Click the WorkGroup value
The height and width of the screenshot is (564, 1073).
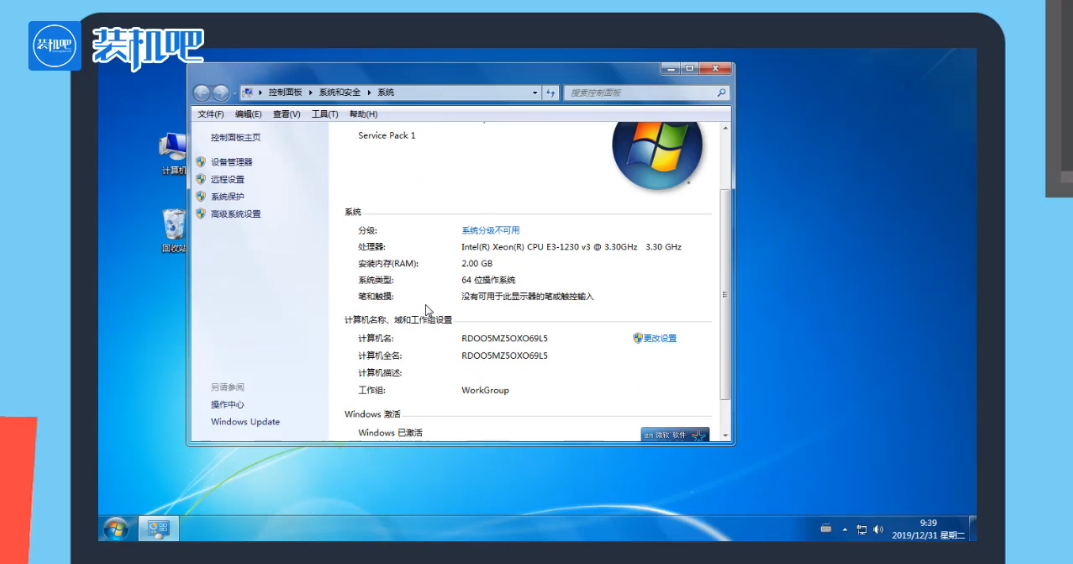(x=485, y=390)
